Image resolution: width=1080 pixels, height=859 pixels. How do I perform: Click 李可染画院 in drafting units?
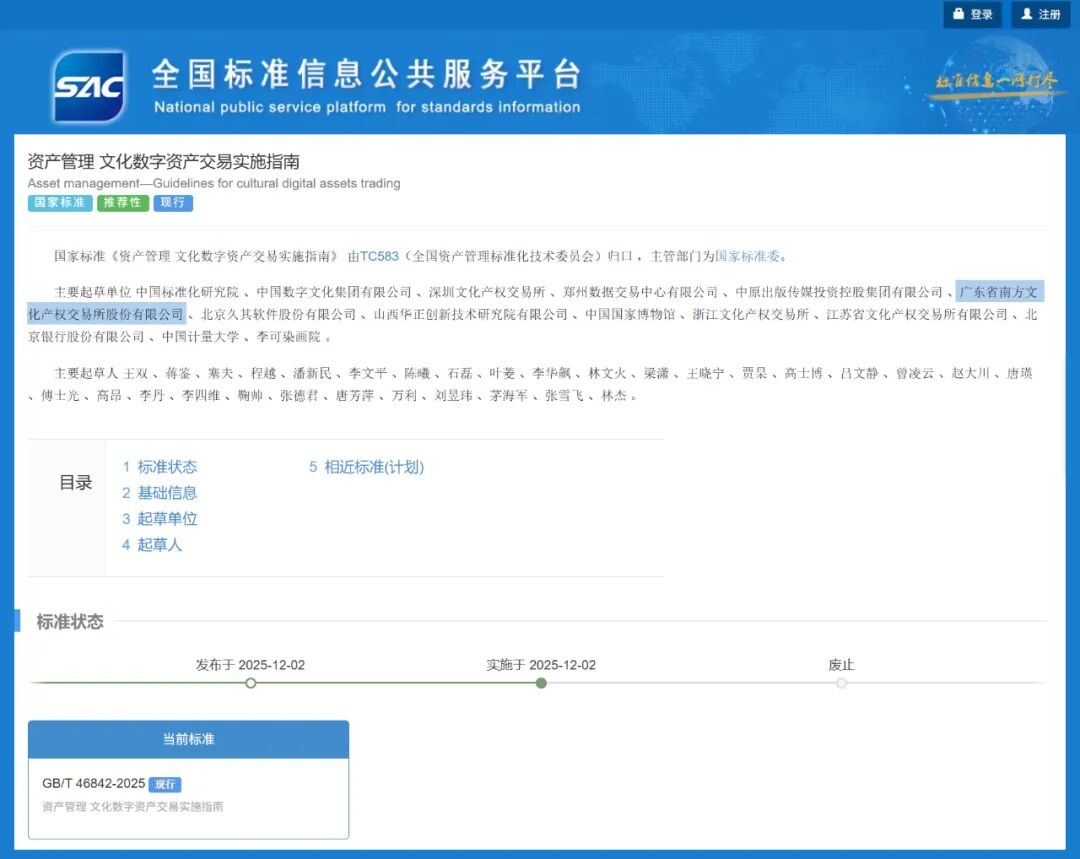pyautogui.click(x=289, y=337)
